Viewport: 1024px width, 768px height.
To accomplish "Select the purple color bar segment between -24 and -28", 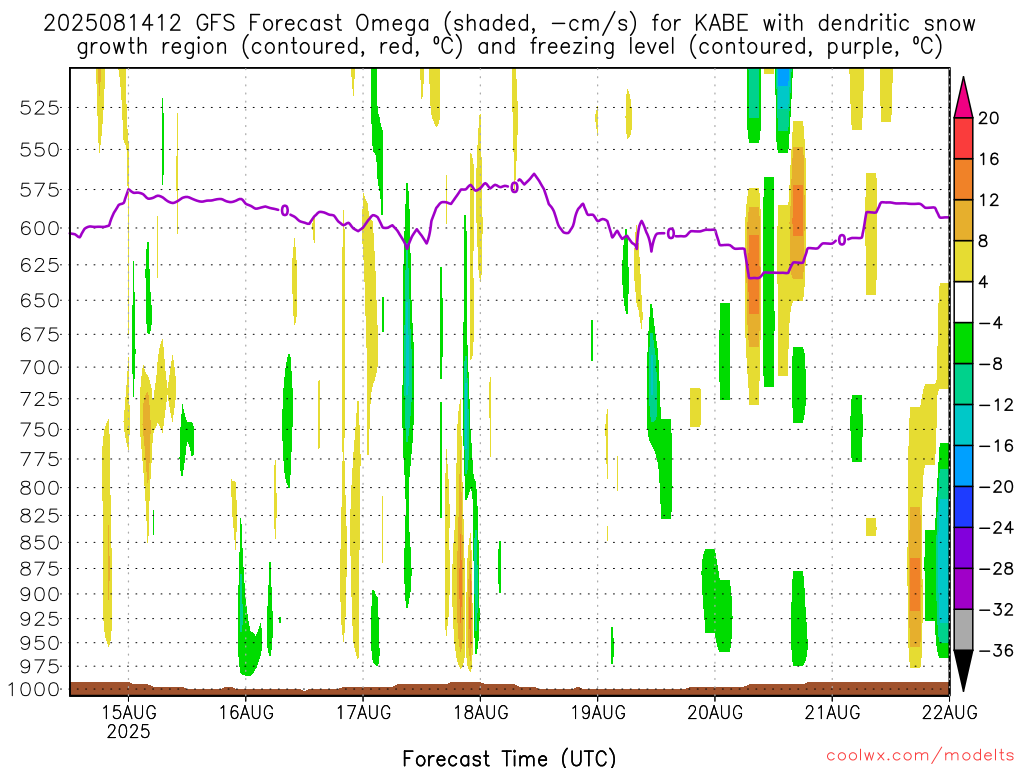I will 963,549.
